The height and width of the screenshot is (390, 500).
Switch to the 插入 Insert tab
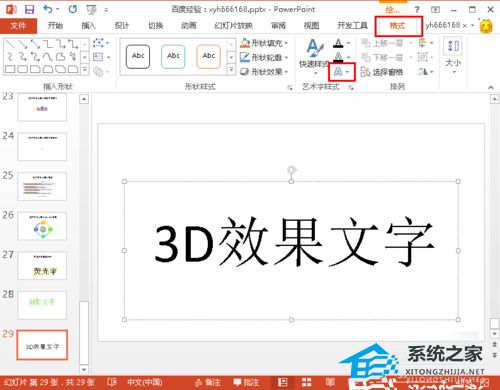point(88,26)
